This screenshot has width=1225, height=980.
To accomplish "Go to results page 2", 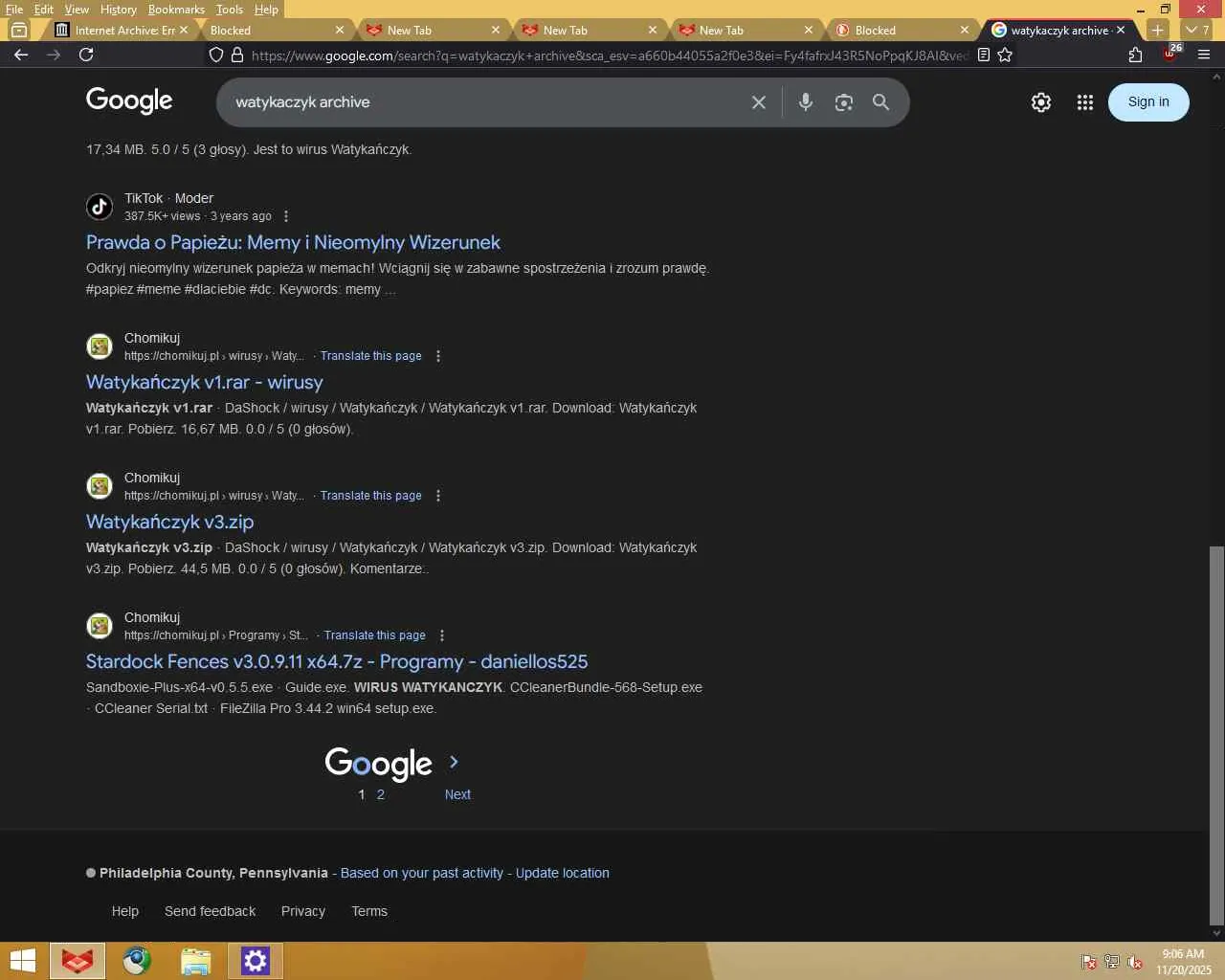I will (381, 794).
